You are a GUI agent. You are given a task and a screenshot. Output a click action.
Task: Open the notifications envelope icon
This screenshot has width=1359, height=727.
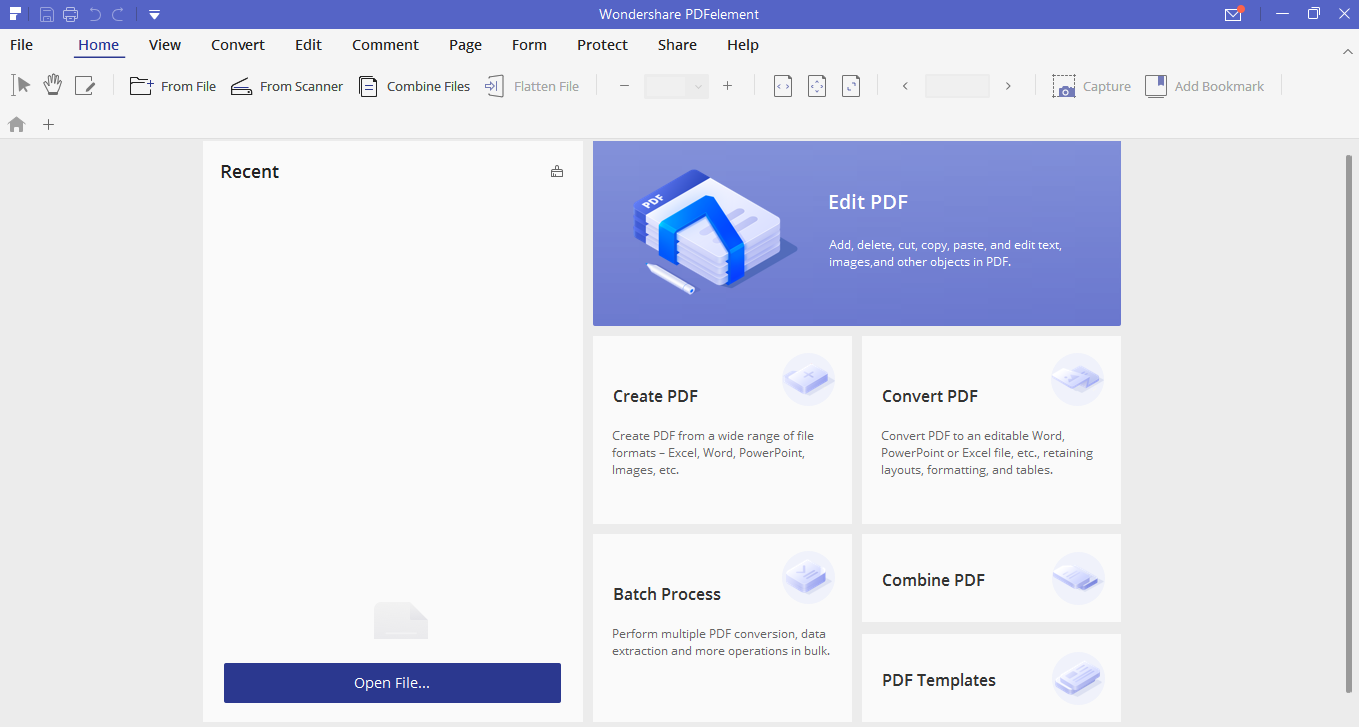pyautogui.click(x=1233, y=14)
